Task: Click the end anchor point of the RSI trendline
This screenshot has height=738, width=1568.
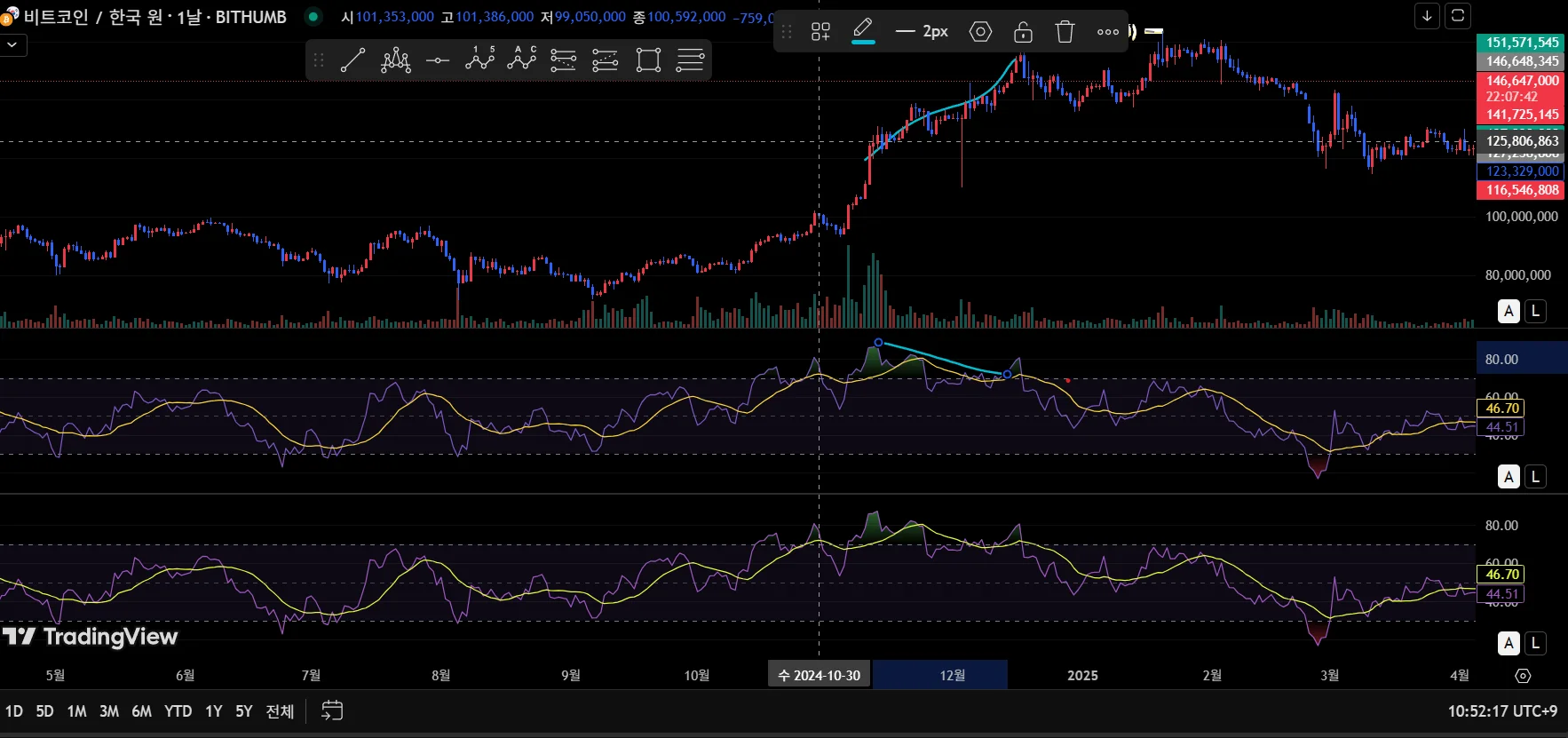Action: click(x=1007, y=375)
